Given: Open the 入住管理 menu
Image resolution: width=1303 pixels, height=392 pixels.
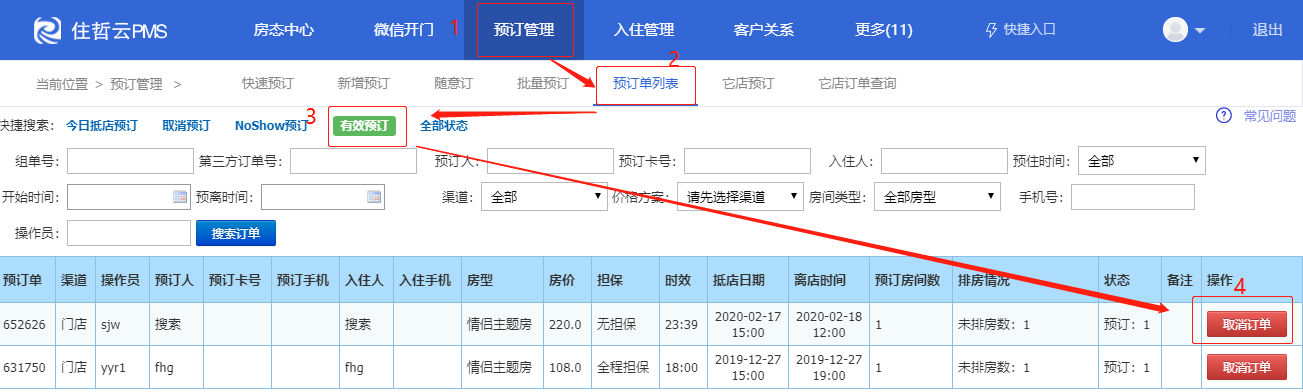Looking at the screenshot, I should tap(644, 30).
